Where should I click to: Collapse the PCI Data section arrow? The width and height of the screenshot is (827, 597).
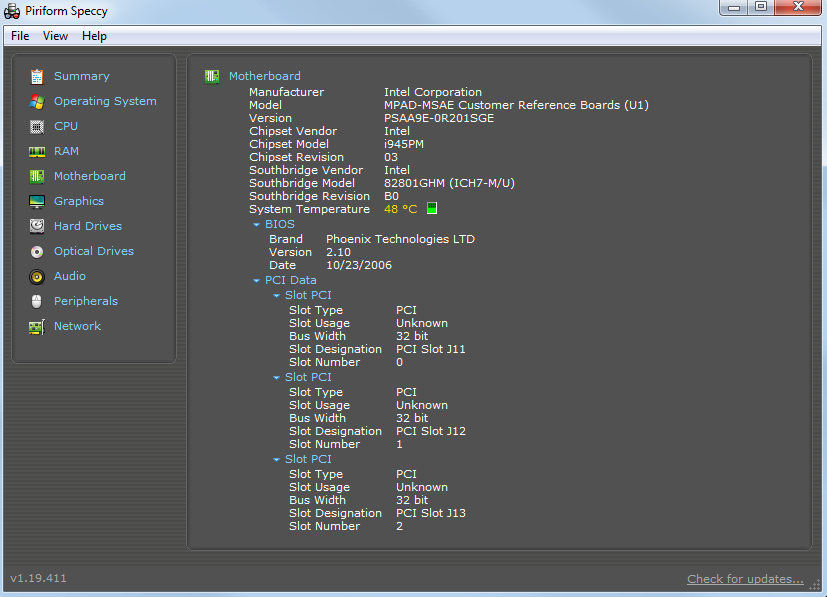coord(256,281)
